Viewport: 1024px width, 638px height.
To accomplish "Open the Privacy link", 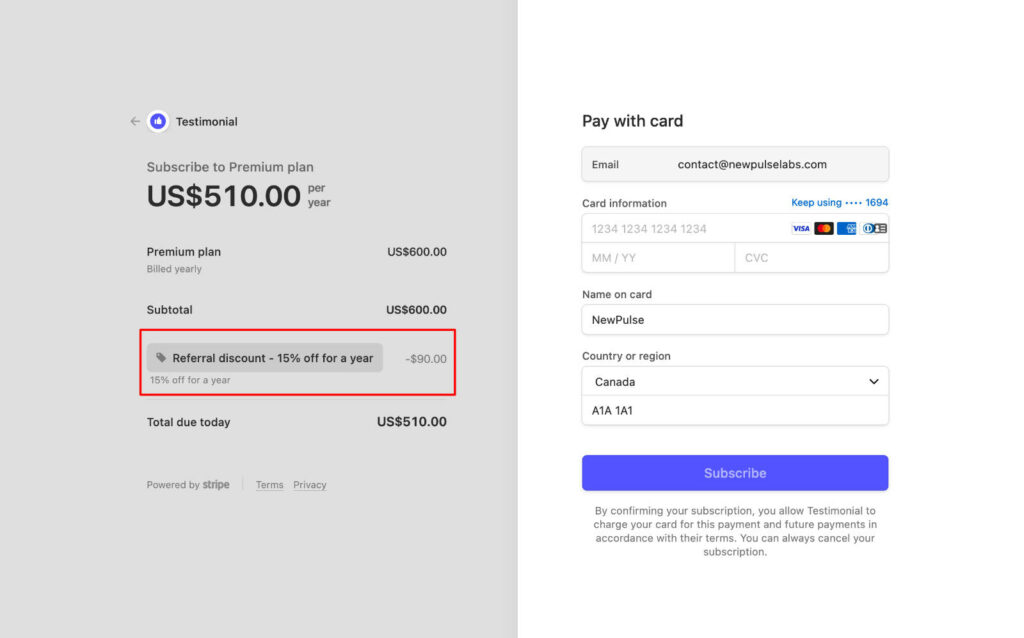I will (310, 485).
